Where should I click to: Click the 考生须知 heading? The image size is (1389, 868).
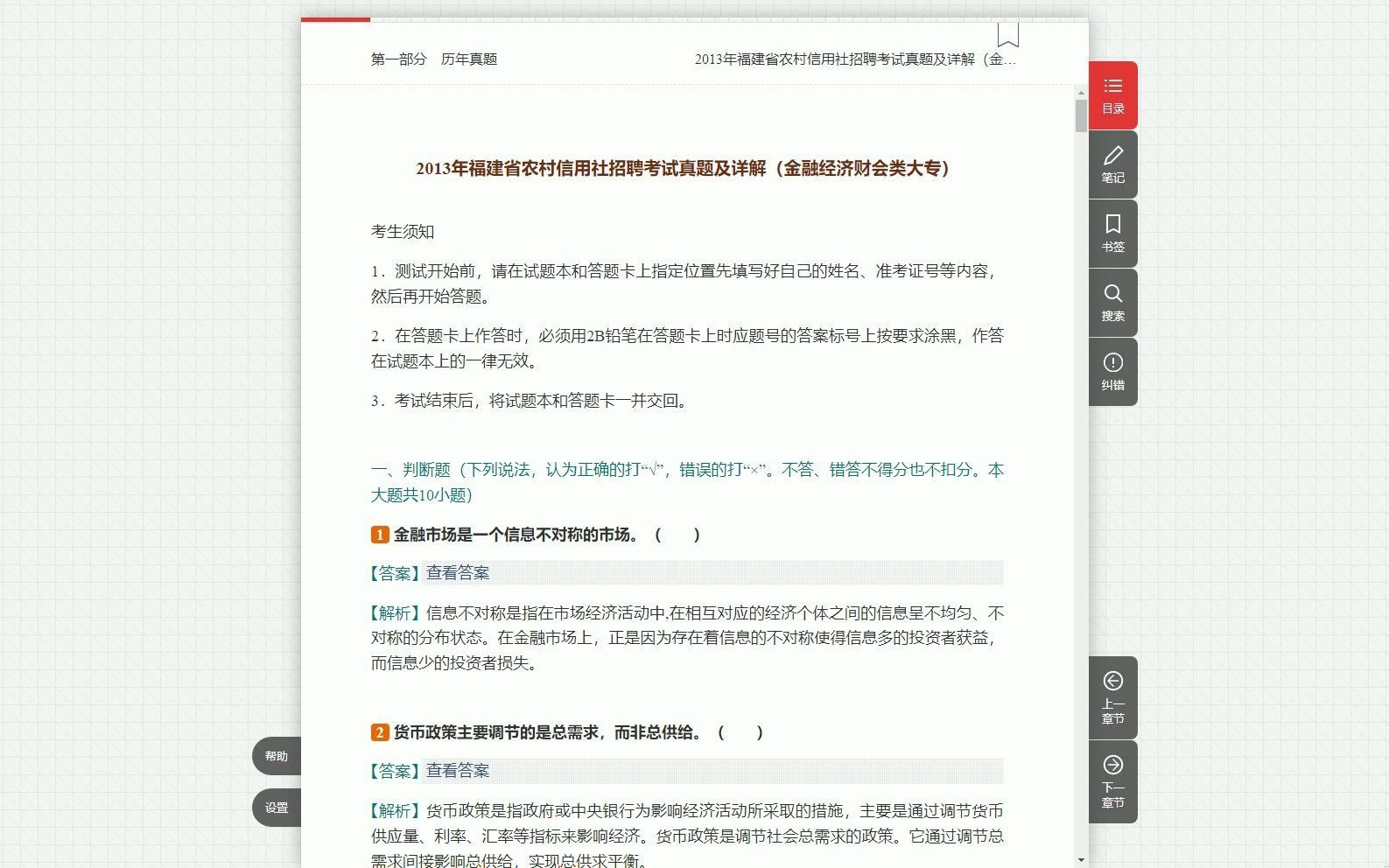pos(403,232)
